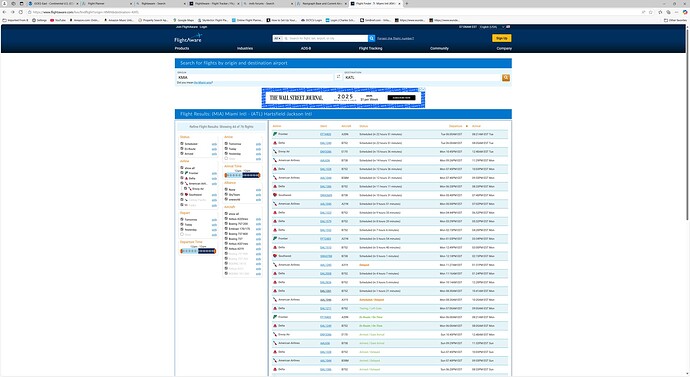Refresh the browser page
Image resolution: width=690 pixels, height=377 pixels.
point(21,12)
